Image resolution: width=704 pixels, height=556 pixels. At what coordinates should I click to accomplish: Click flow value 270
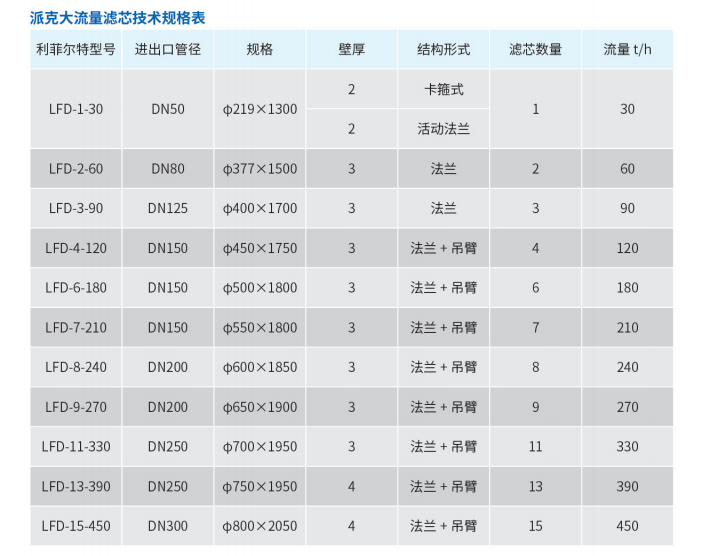(x=627, y=407)
